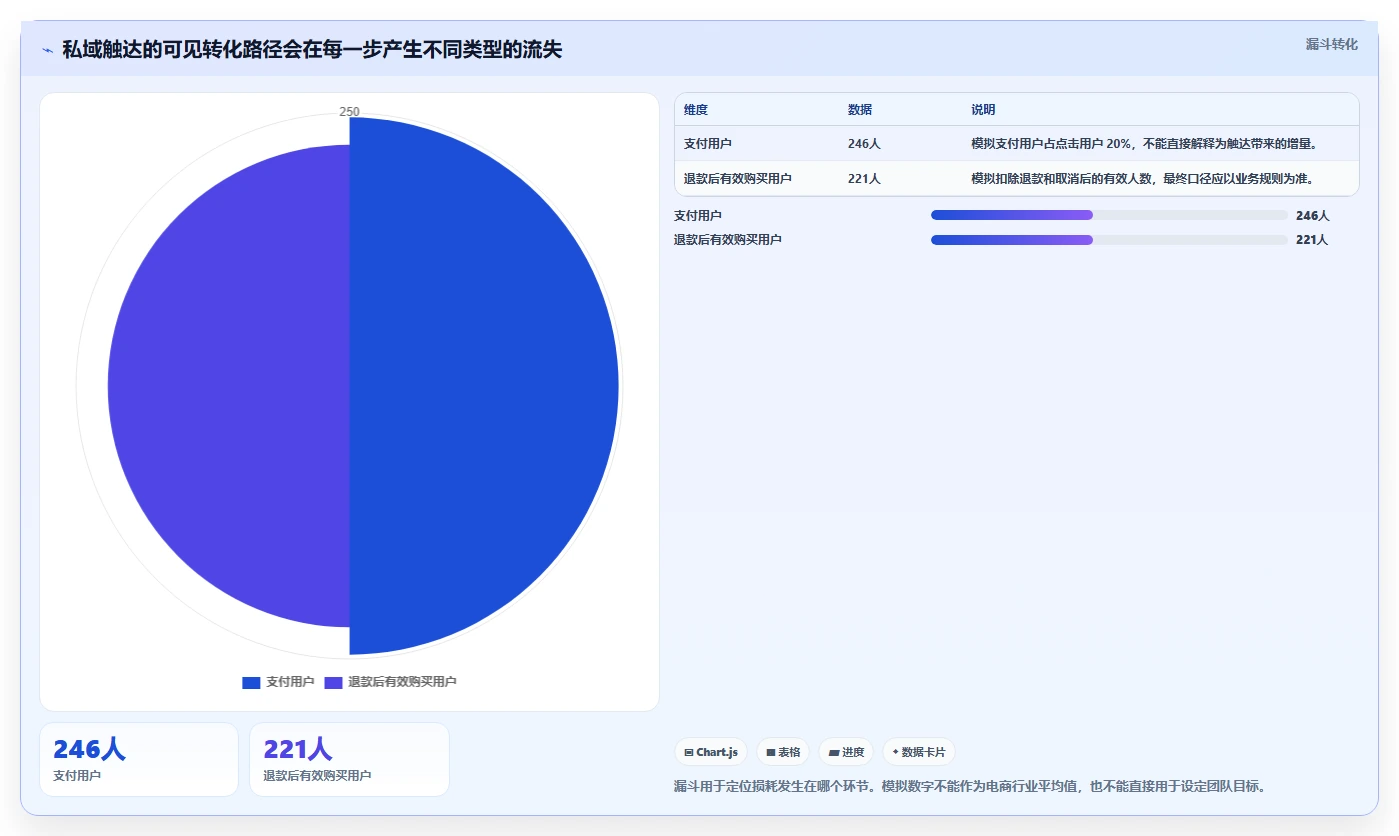Viewport: 1399px width, 836px height.
Task: Click the 进度 tag chip
Action: point(846,752)
